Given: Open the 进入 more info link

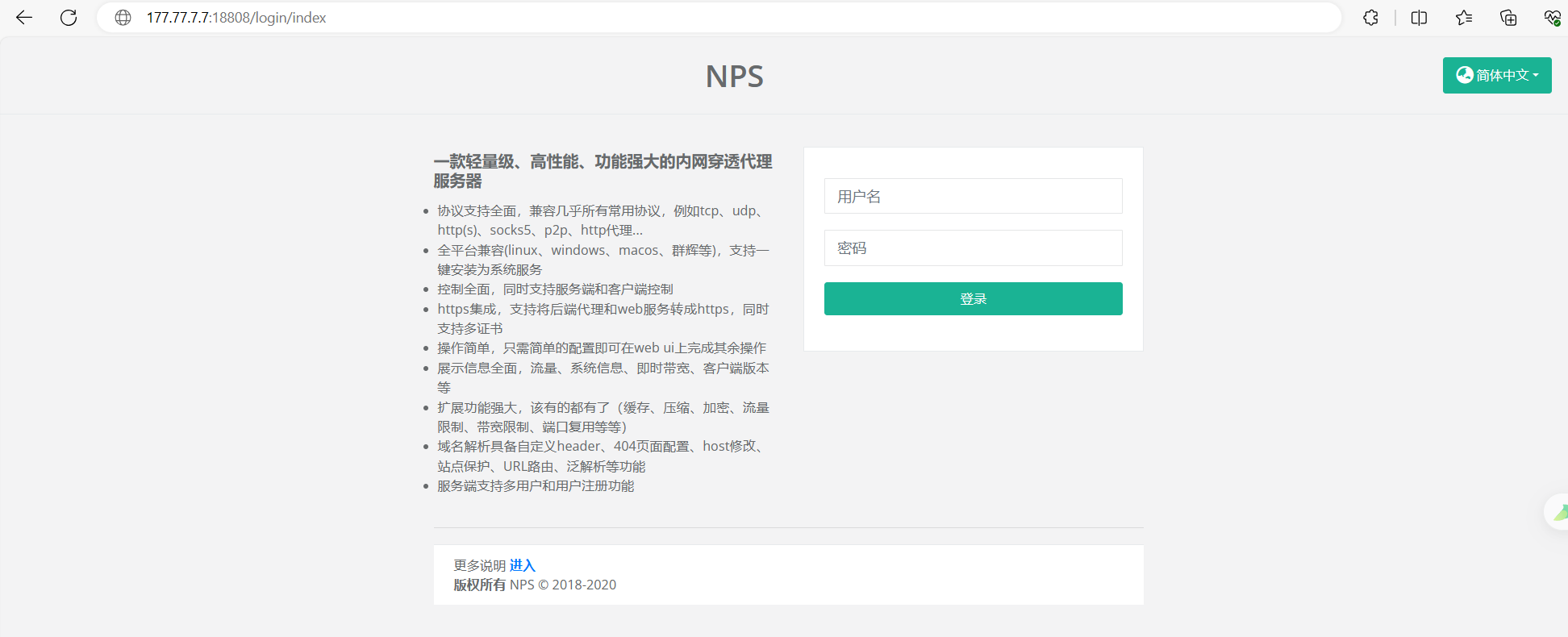Looking at the screenshot, I should 523,565.
